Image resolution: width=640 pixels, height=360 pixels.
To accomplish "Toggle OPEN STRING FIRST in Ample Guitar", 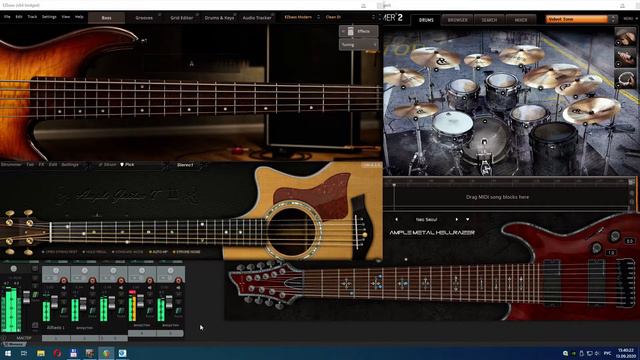I will pyautogui.click(x=60, y=252).
